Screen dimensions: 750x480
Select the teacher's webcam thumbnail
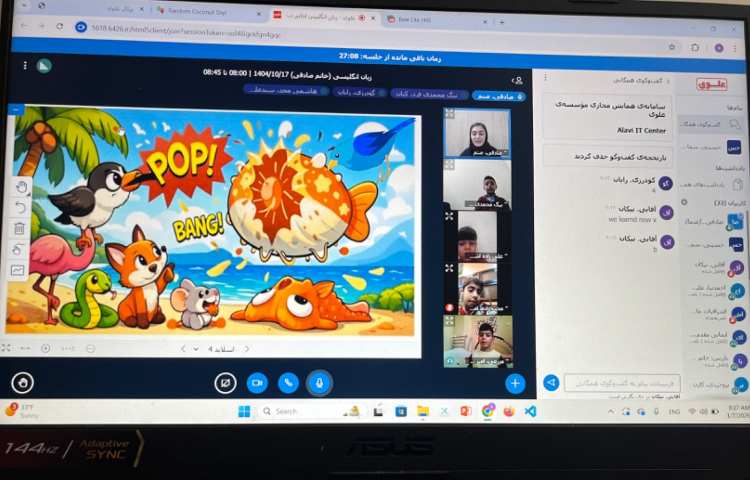pos(477,133)
